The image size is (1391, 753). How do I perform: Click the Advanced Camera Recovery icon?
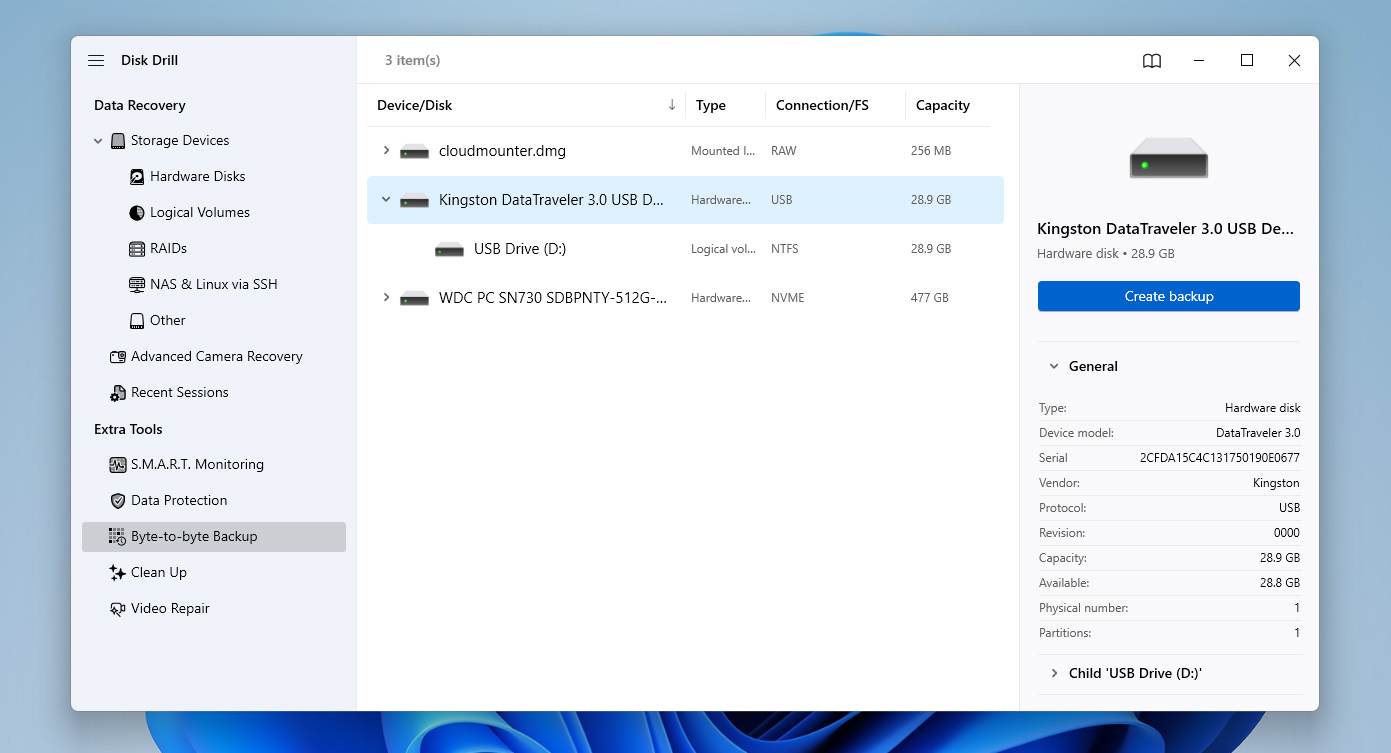(118, 357)
